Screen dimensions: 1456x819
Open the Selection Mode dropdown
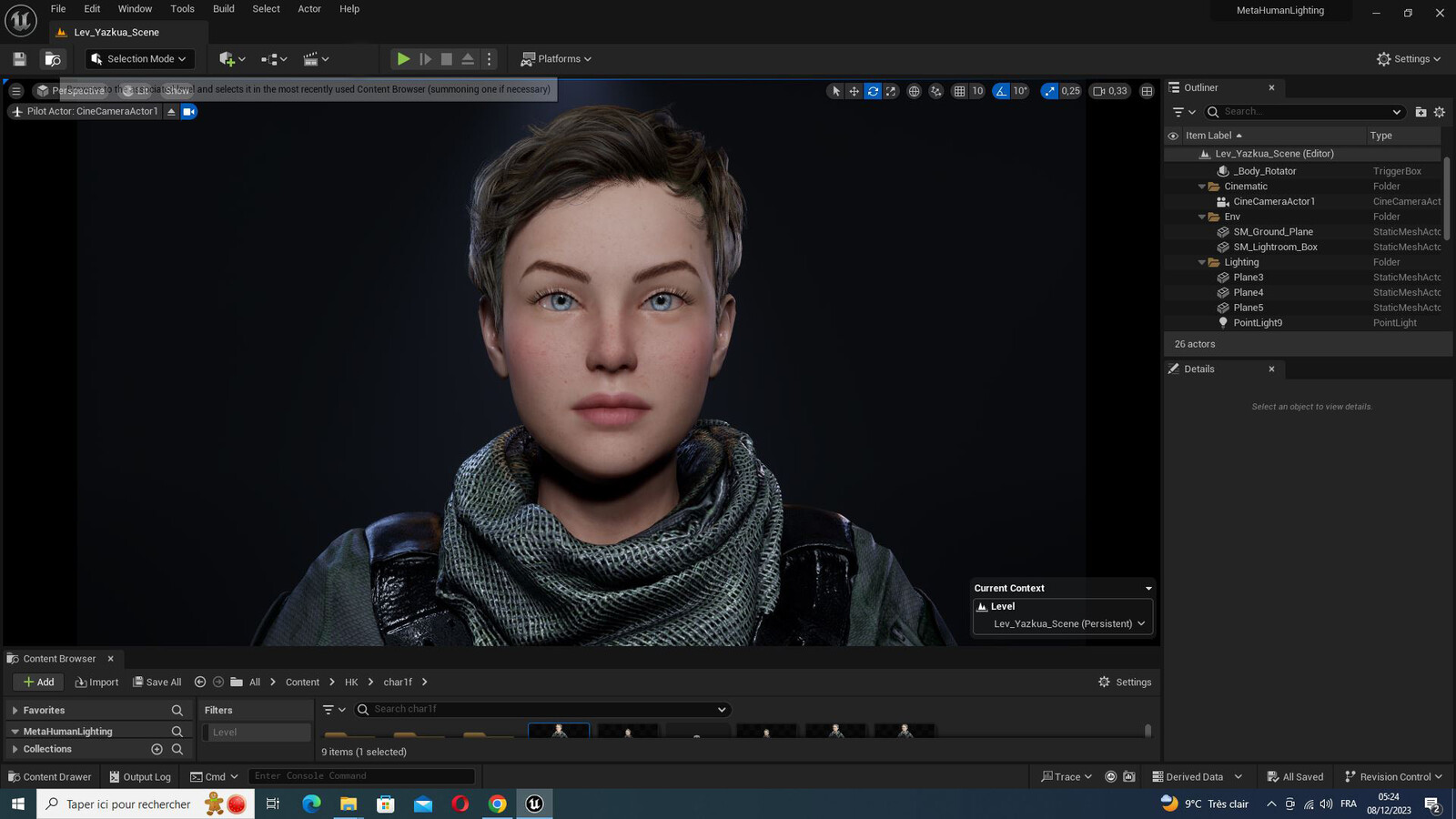pos(140,59)
